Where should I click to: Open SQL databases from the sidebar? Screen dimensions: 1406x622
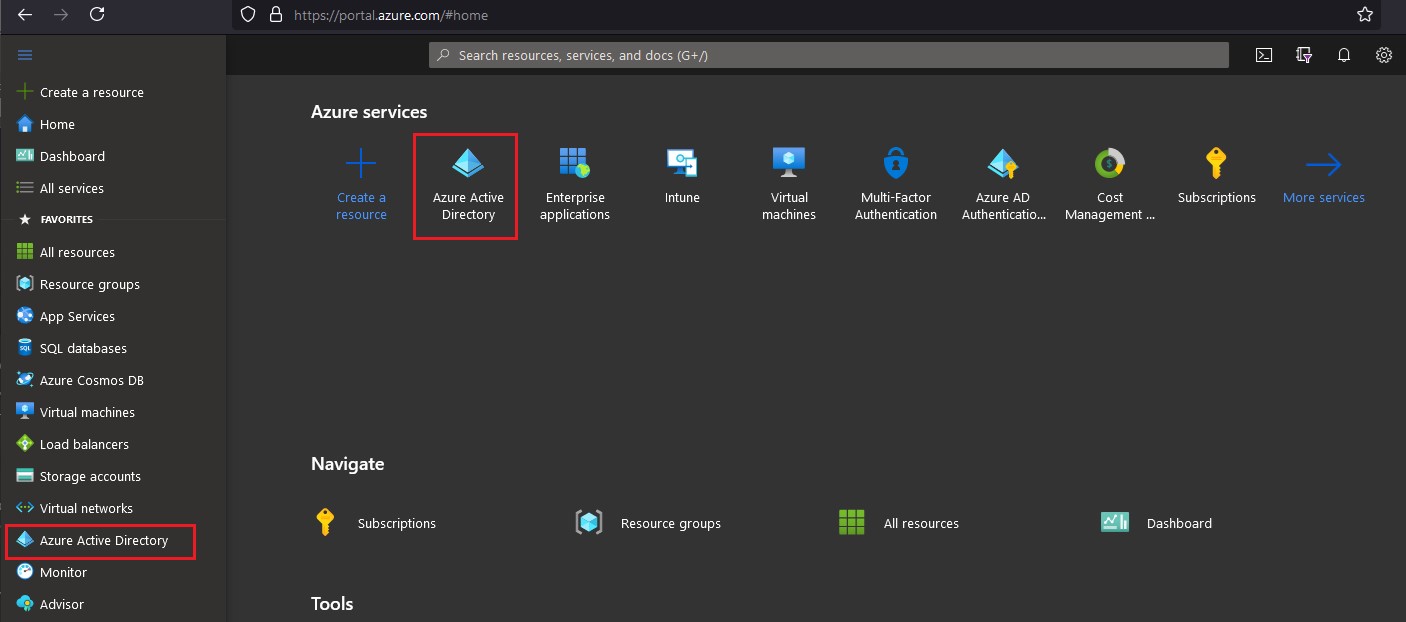point(83,348)
